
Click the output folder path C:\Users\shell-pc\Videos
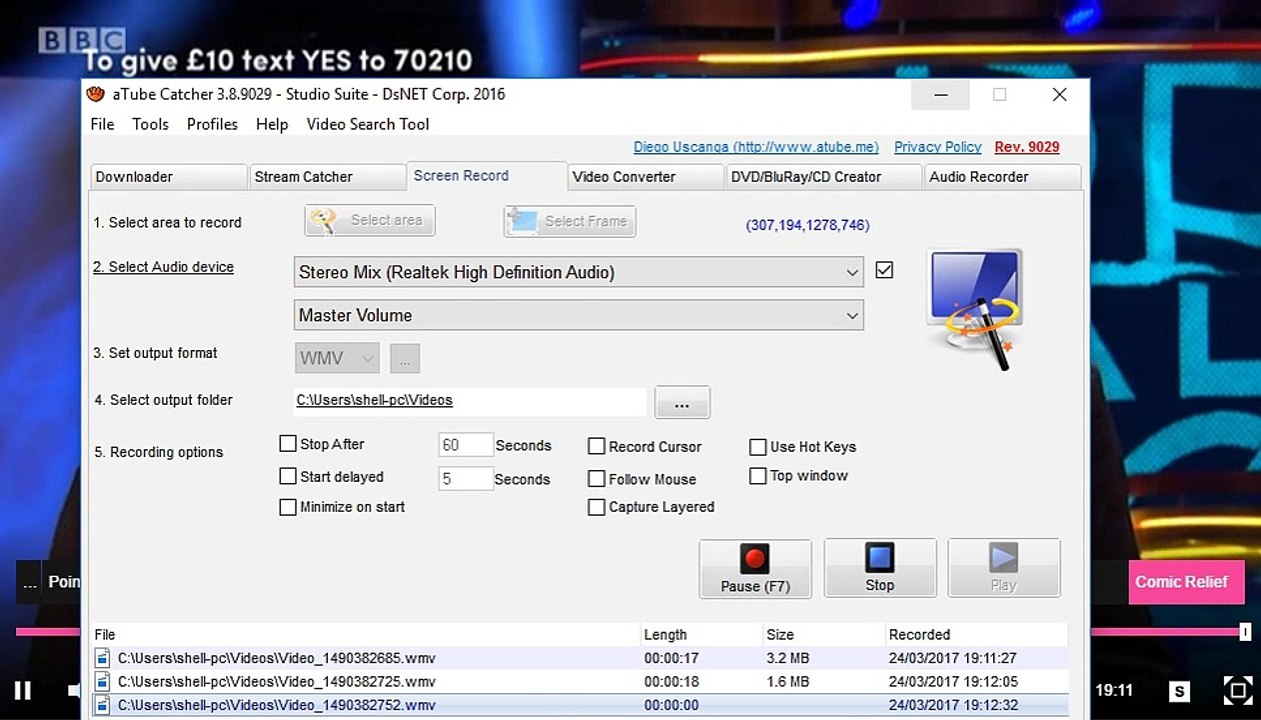(375, 400)
